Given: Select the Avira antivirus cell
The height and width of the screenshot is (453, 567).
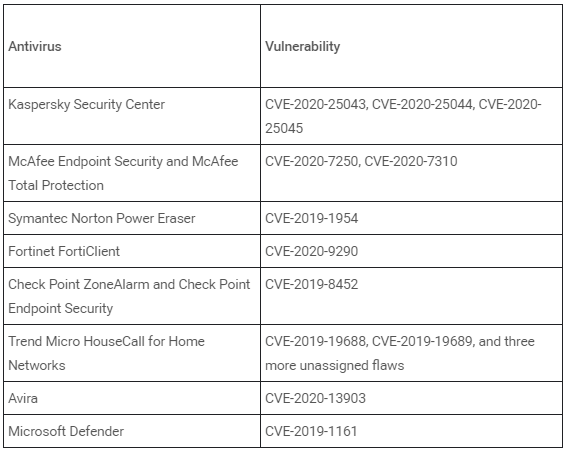Looking at the screenshot, I should pos(132,398).
